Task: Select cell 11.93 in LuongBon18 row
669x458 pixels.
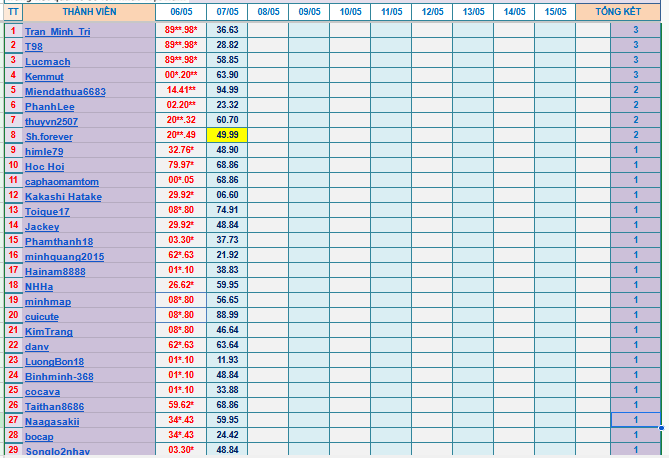Action: (227, 360)
